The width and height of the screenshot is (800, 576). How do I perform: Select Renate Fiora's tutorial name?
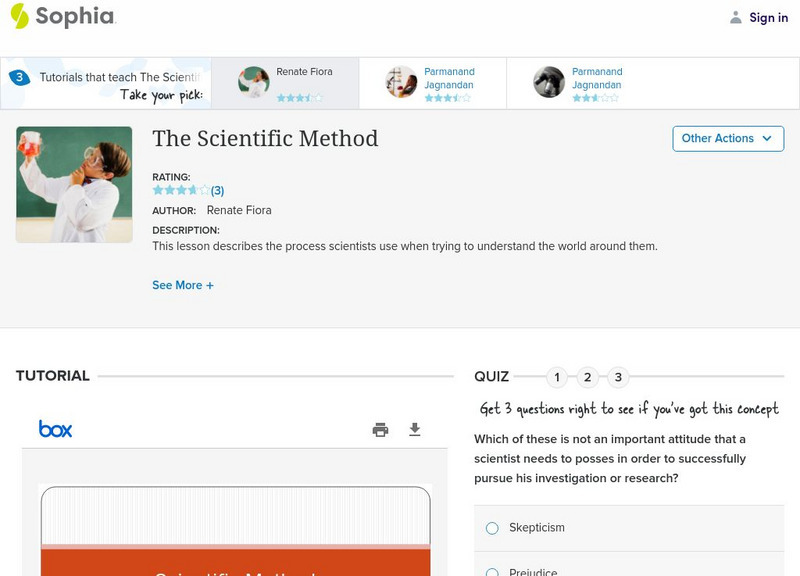304,72
